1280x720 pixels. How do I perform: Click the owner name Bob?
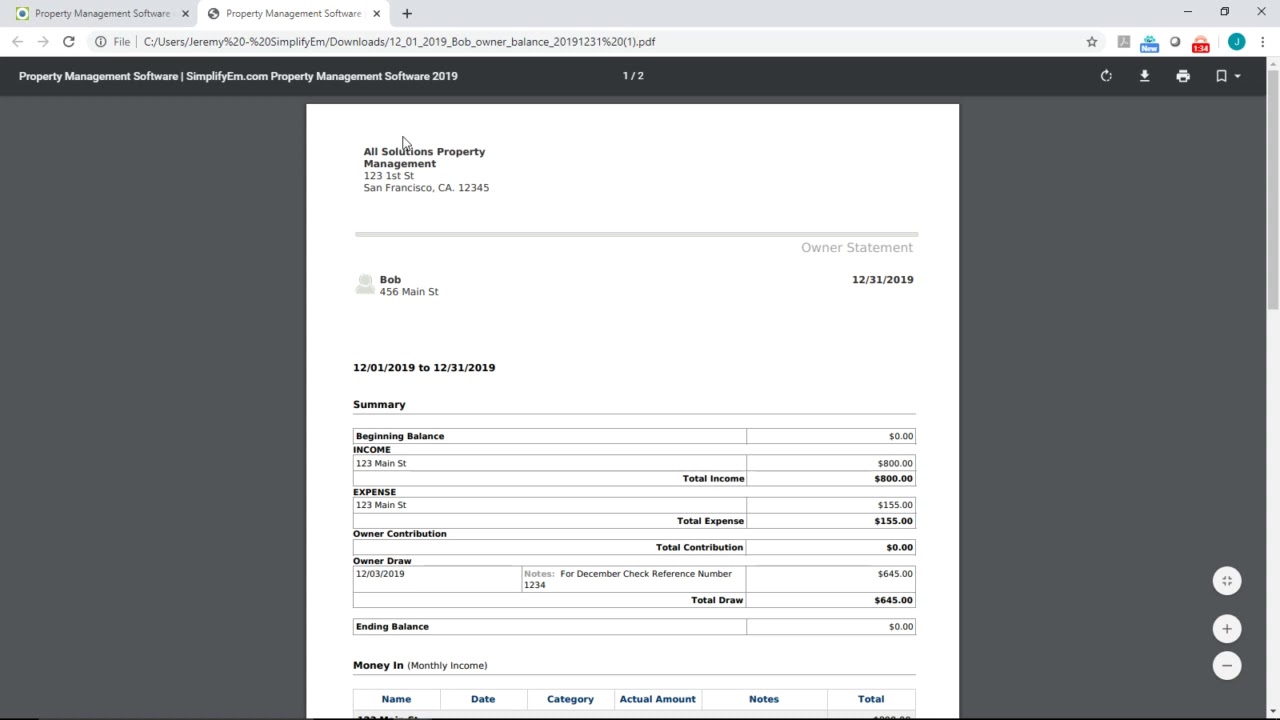coord(390,280)
